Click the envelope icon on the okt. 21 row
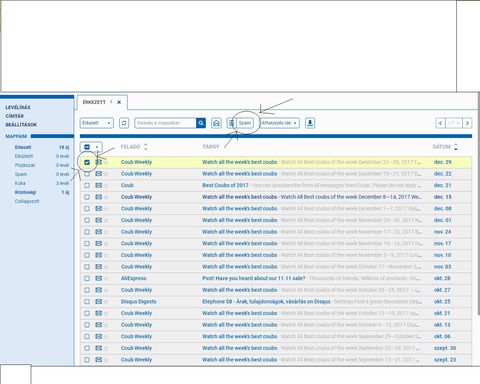The image size is (480, 384). (99, 313)
